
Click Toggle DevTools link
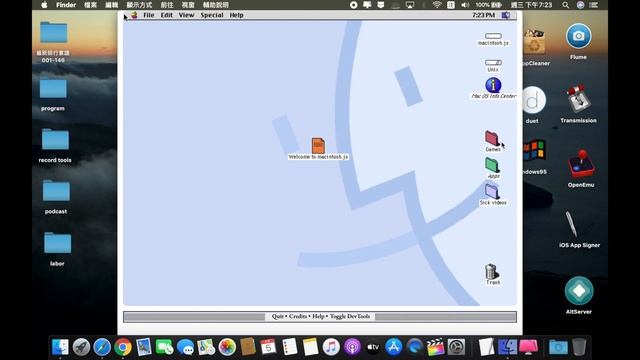(350, 316)
